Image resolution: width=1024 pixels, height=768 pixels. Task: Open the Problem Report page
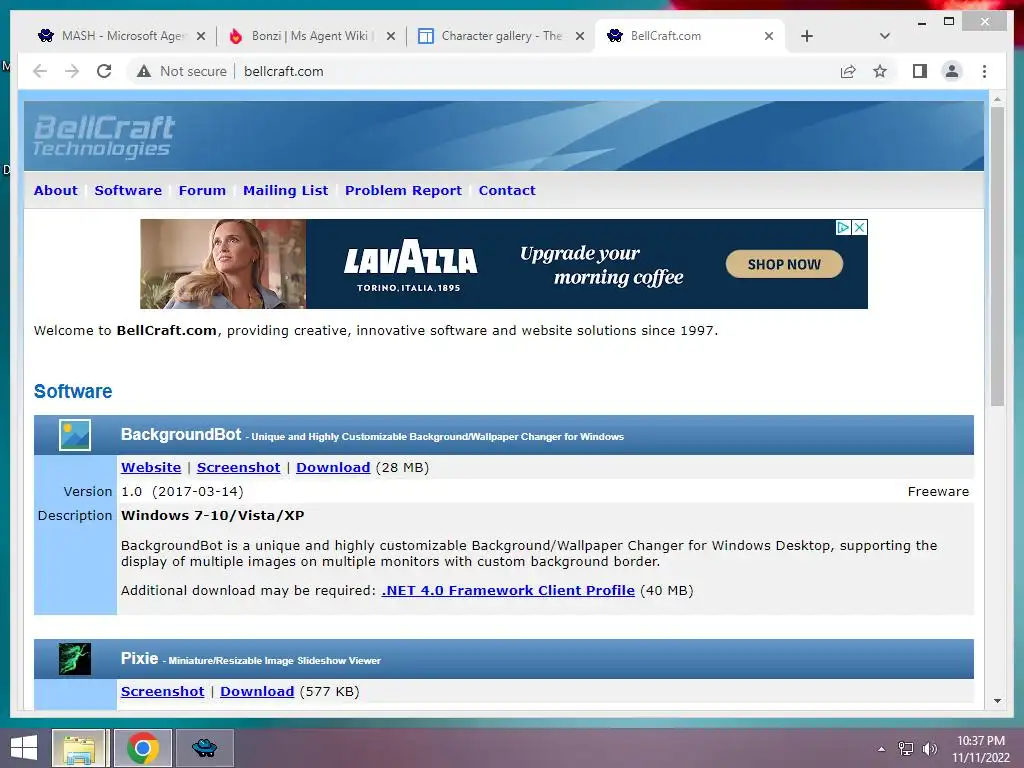click(x=403, y=191)
